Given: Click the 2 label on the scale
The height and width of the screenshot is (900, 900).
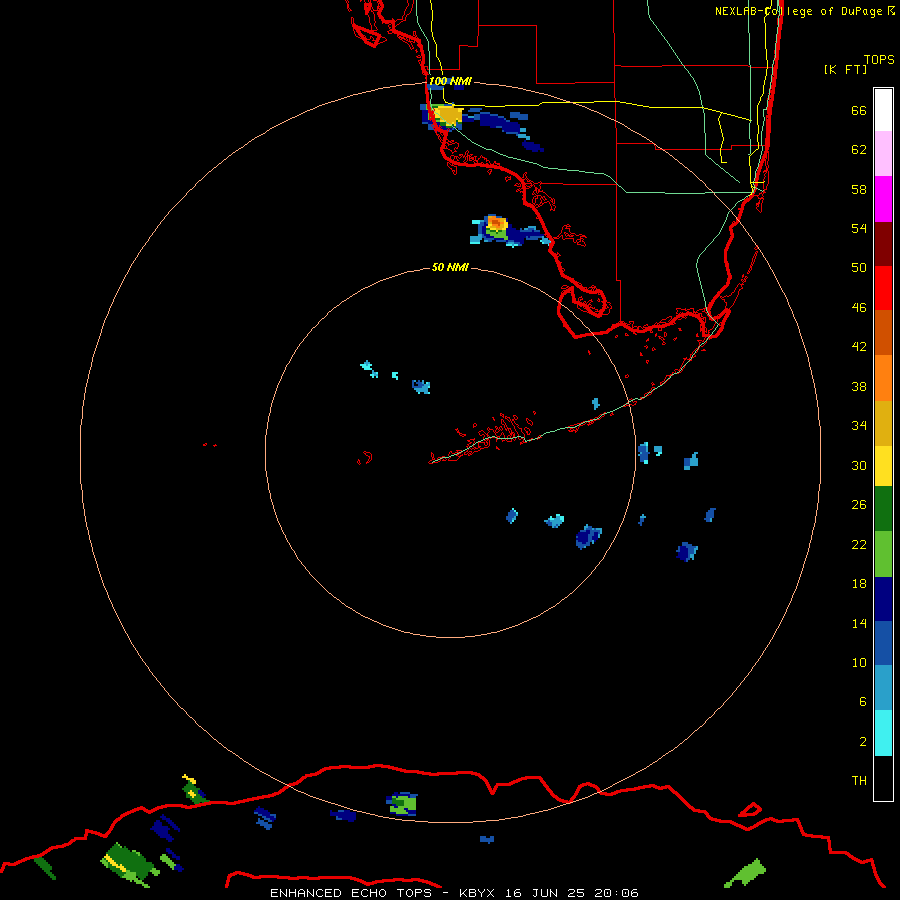Looking at the screenshot, I should click(863, 742).
